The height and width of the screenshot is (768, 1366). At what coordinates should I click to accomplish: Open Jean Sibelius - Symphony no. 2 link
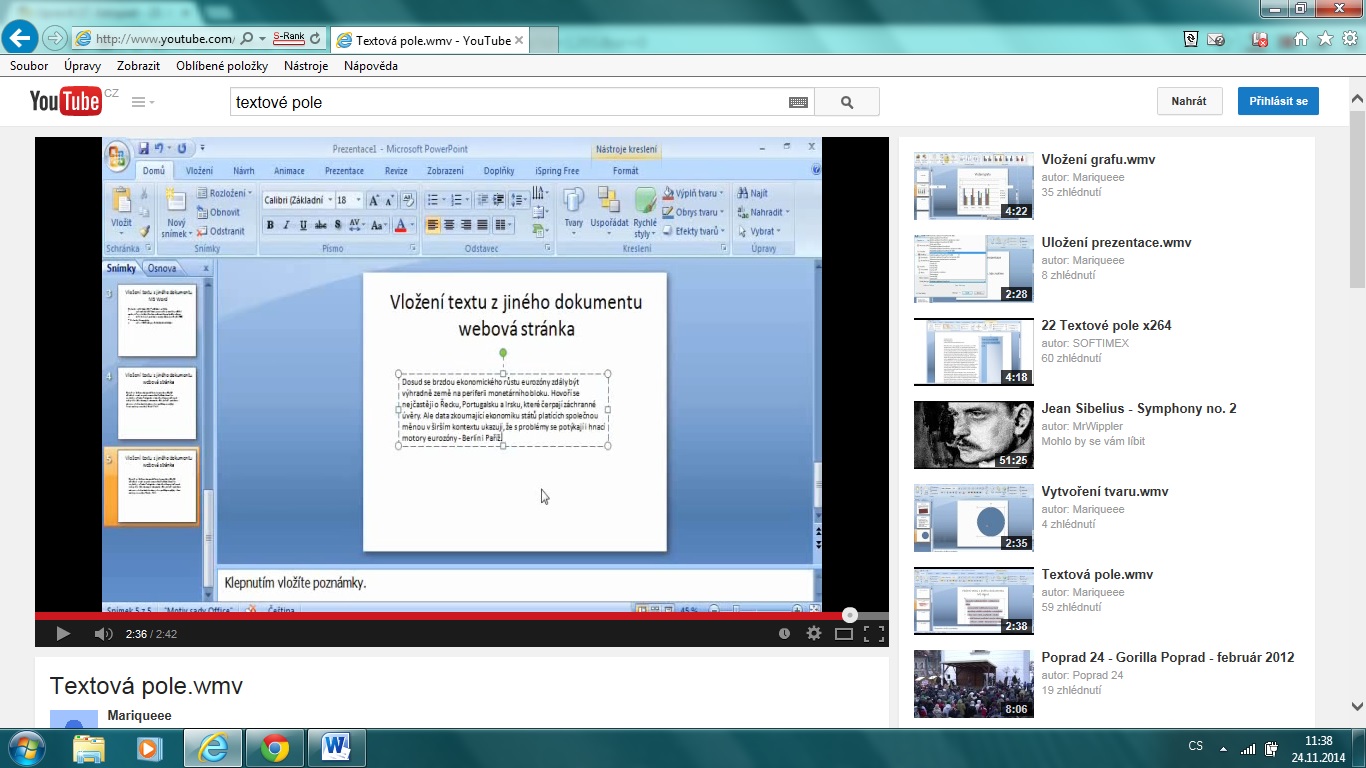coord(1139,408)
